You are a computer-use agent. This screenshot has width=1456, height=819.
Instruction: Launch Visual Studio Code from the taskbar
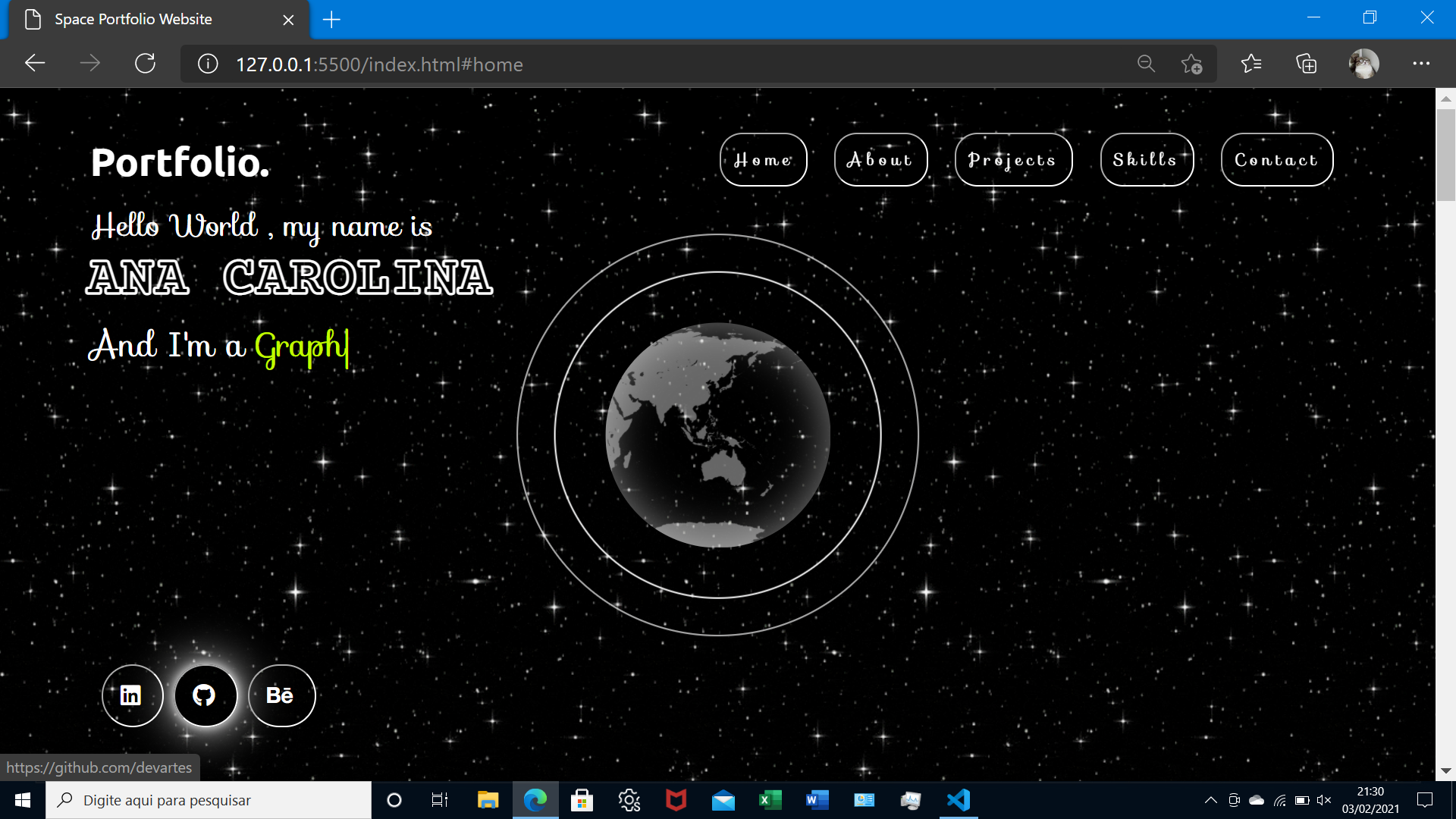pos(959,799)
